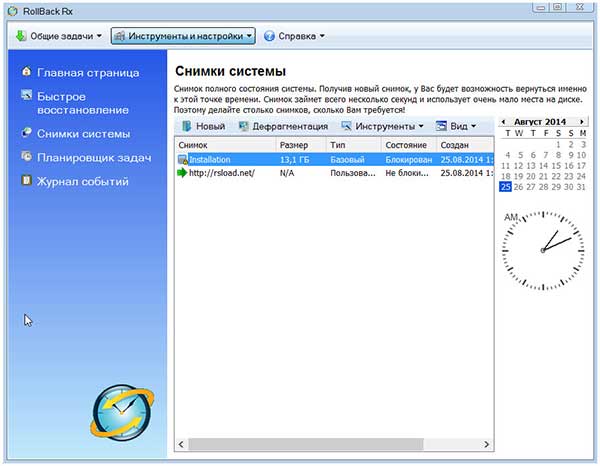Click the Планировщик задач clock icon

tap(26, 156)
